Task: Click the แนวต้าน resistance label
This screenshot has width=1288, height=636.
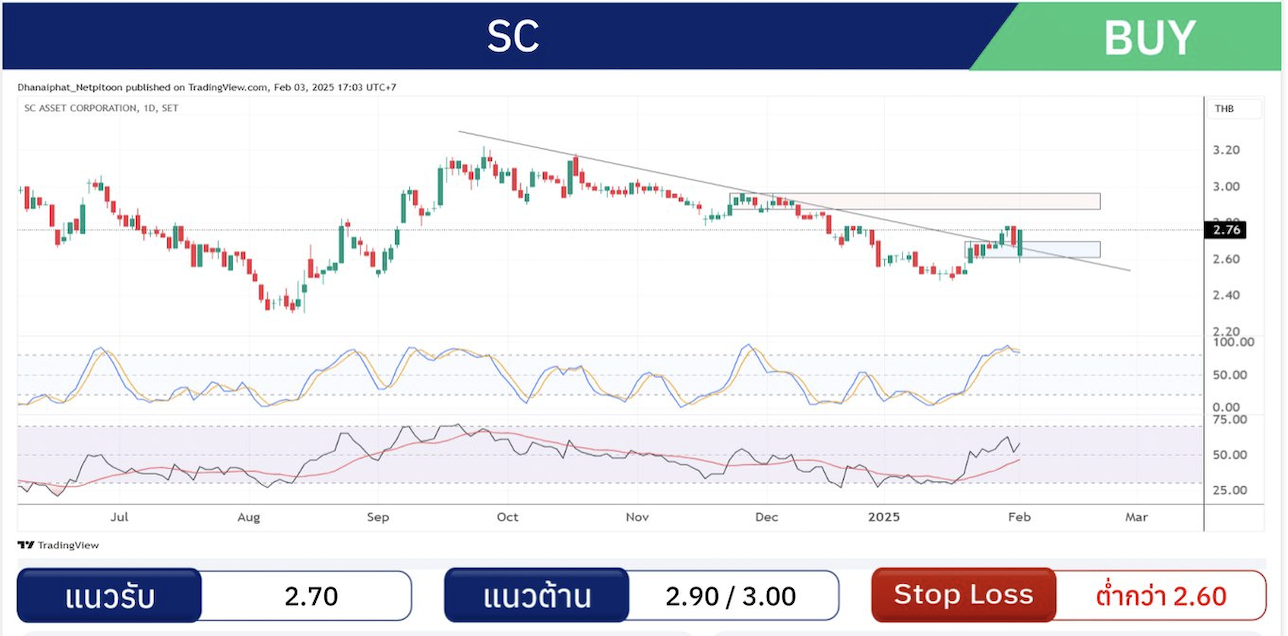Action: 537,596
